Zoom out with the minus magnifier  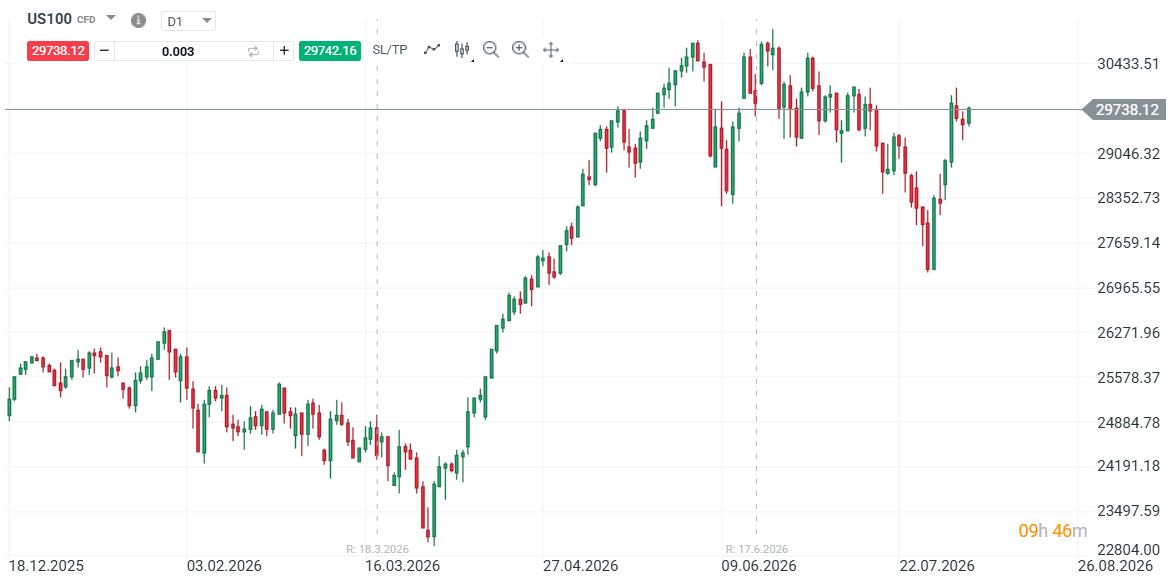pyautogui.click(x=491, y=49)
